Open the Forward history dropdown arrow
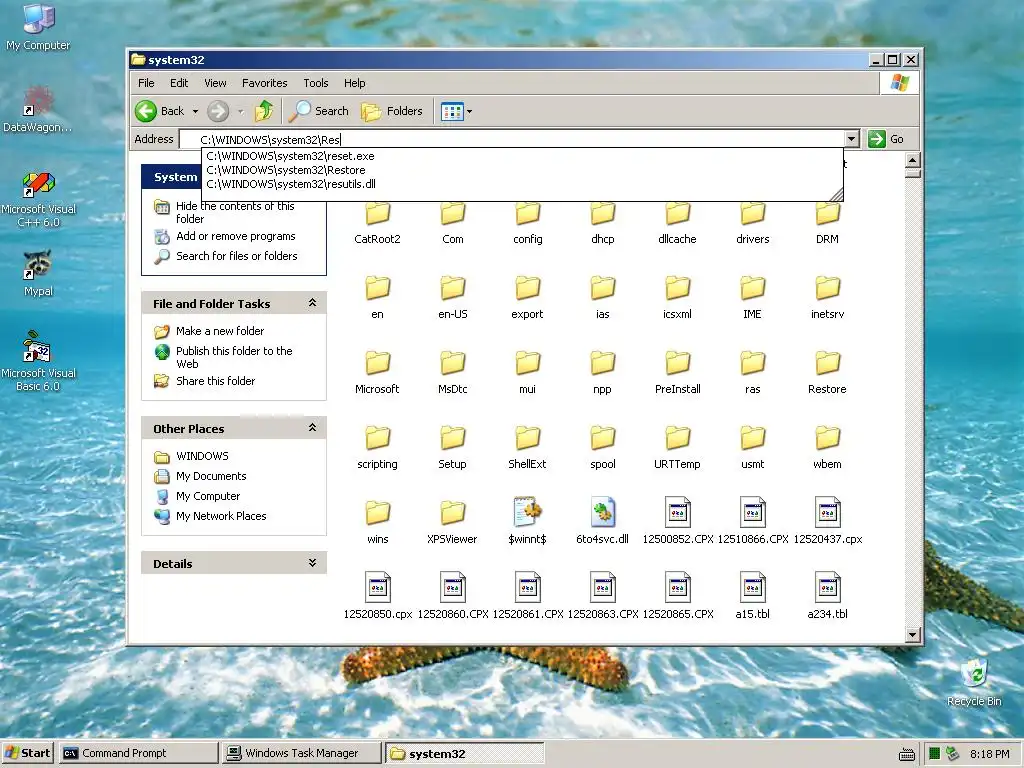 coord(240,112)
